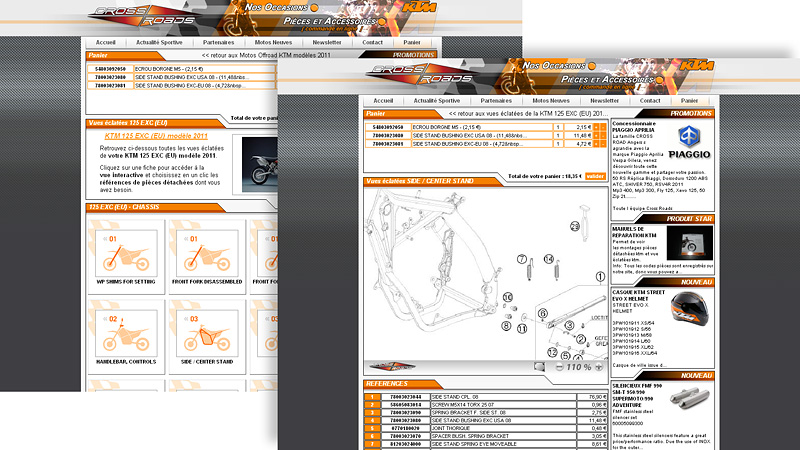The width and height of the screenshot is (800, 450).
Task: Select part number 2 in the exploded diagram
Action: [x=581, y=339]
